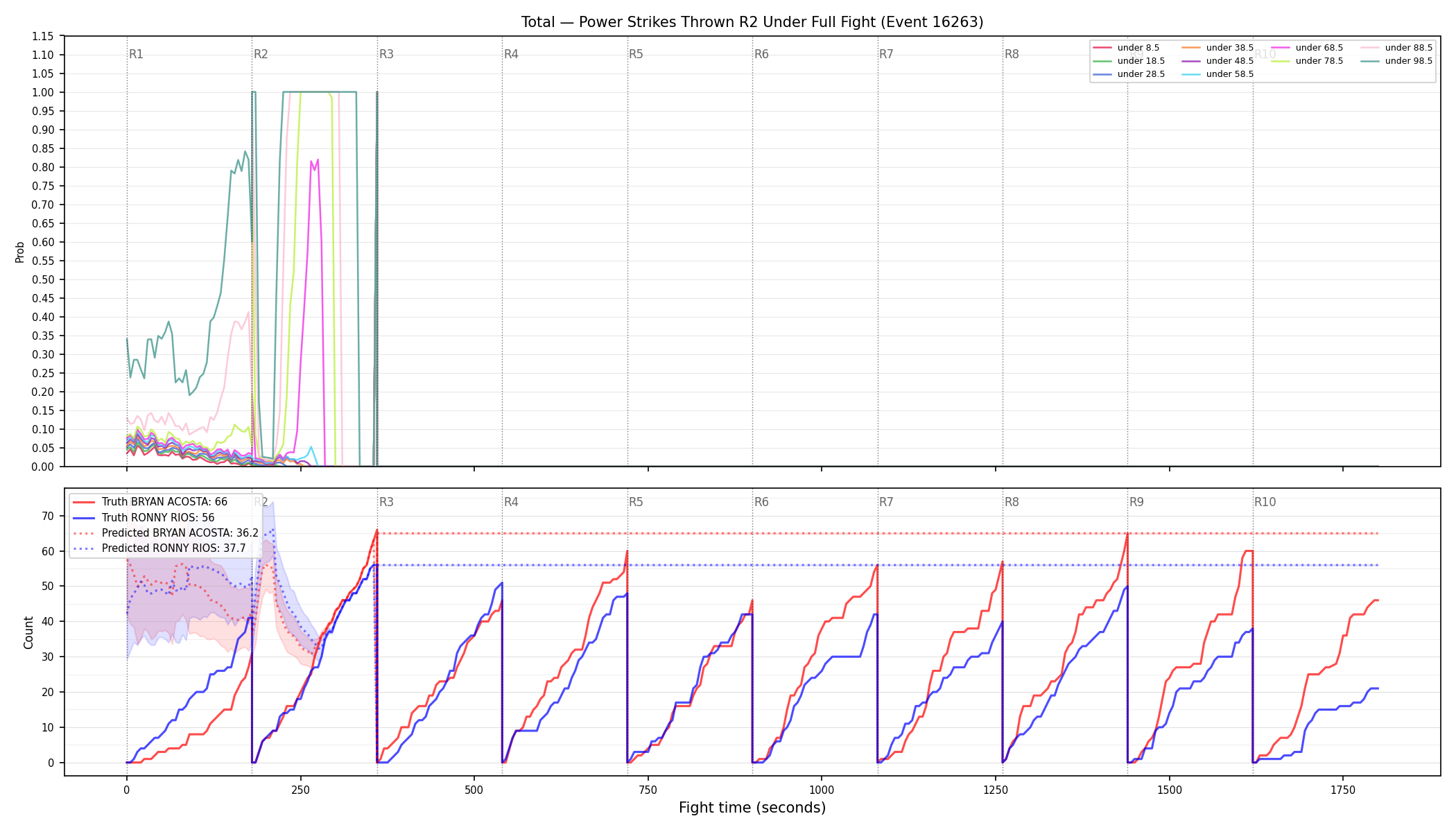Click the solid red swatch beside Truth BRYAN ACOSTA
The height and width of the screenshot is (832, 1456).
click(84, 502)
